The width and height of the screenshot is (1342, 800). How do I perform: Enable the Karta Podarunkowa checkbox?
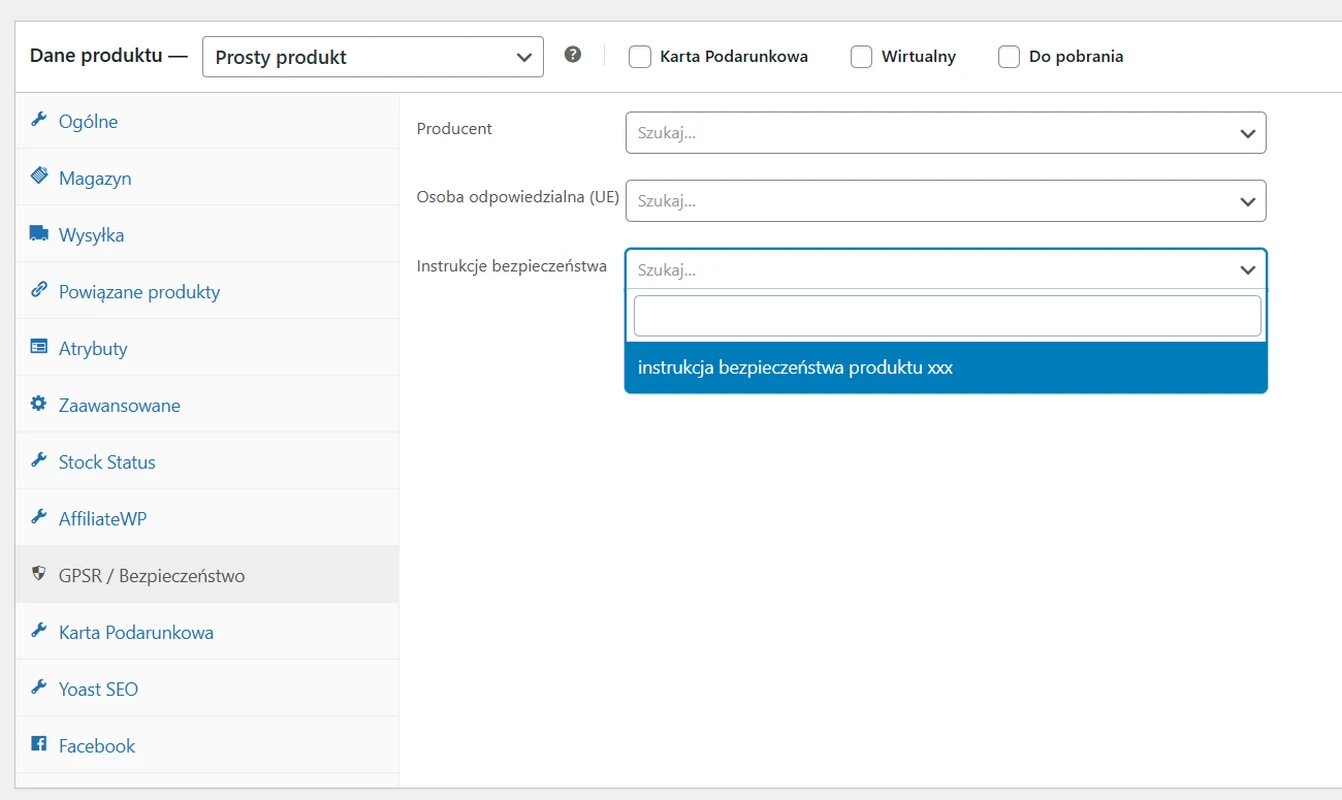click(640, 57)
